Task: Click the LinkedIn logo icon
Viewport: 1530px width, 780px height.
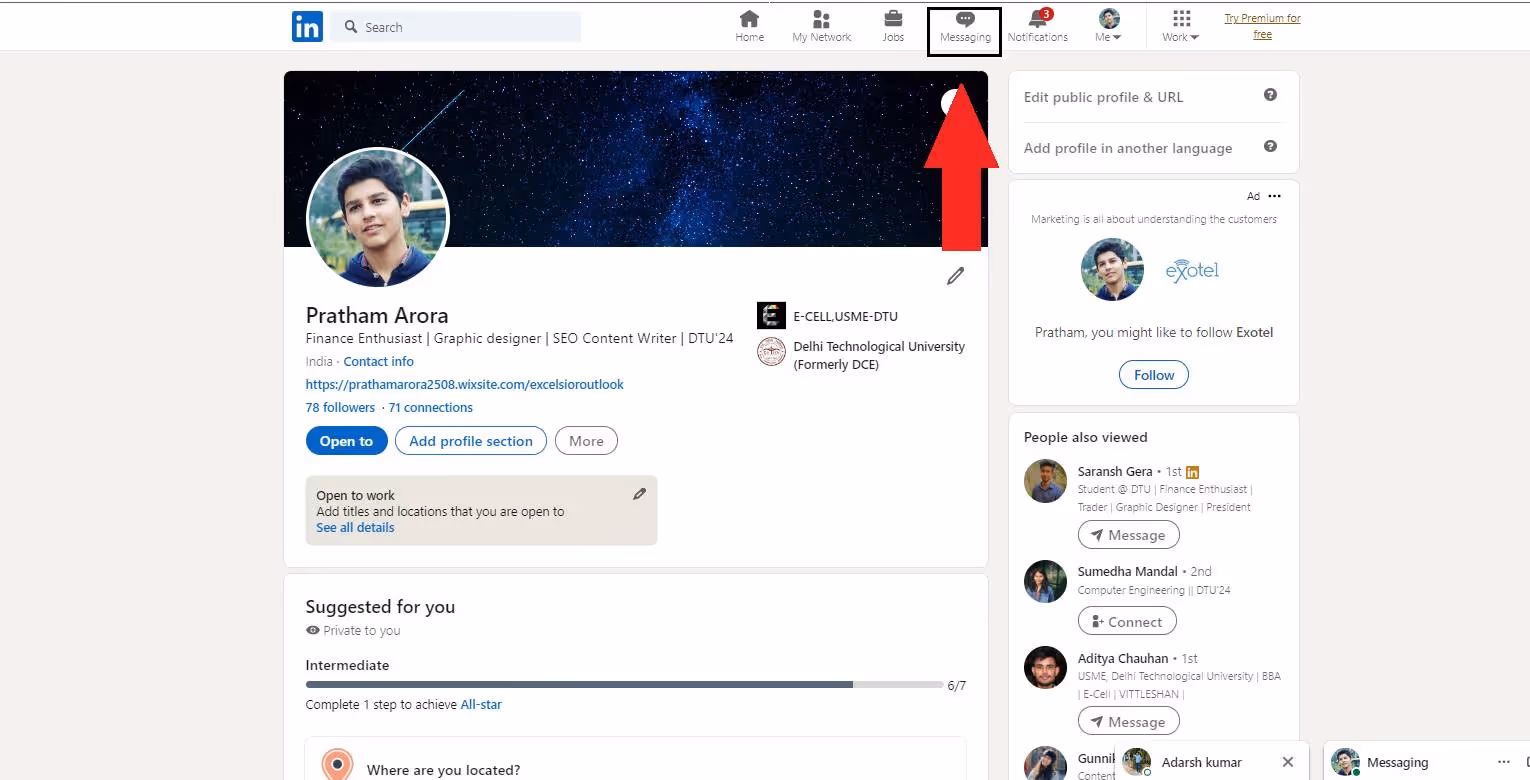Action: 307,27
